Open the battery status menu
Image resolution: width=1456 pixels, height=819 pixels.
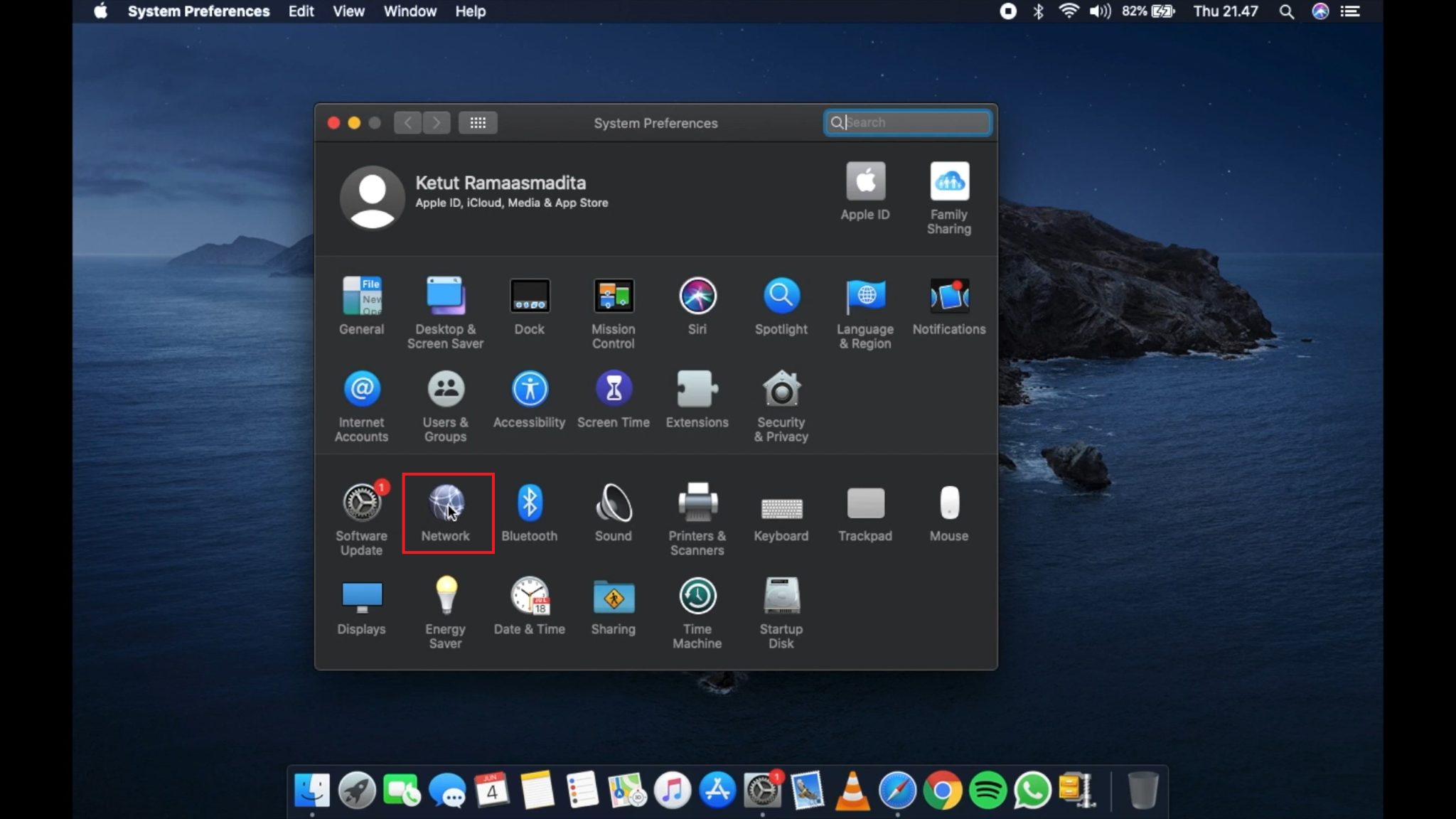click(x=1148, y=11)
